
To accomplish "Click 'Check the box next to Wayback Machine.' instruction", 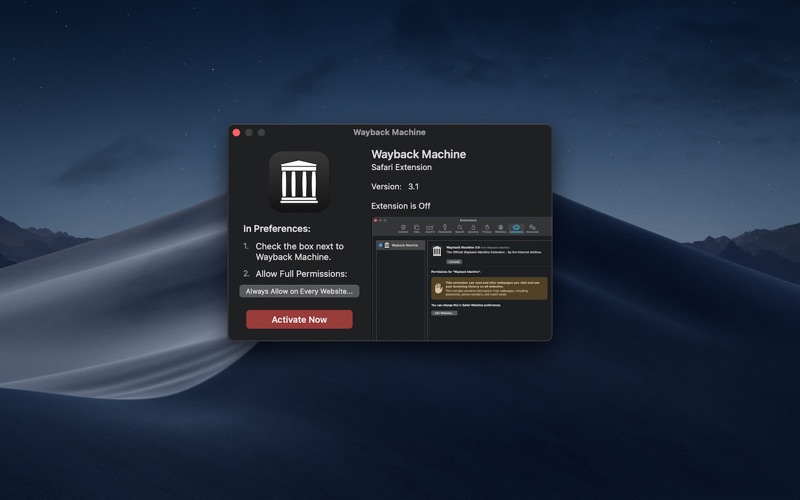I will pyautogui.click(x=299, y=252).
